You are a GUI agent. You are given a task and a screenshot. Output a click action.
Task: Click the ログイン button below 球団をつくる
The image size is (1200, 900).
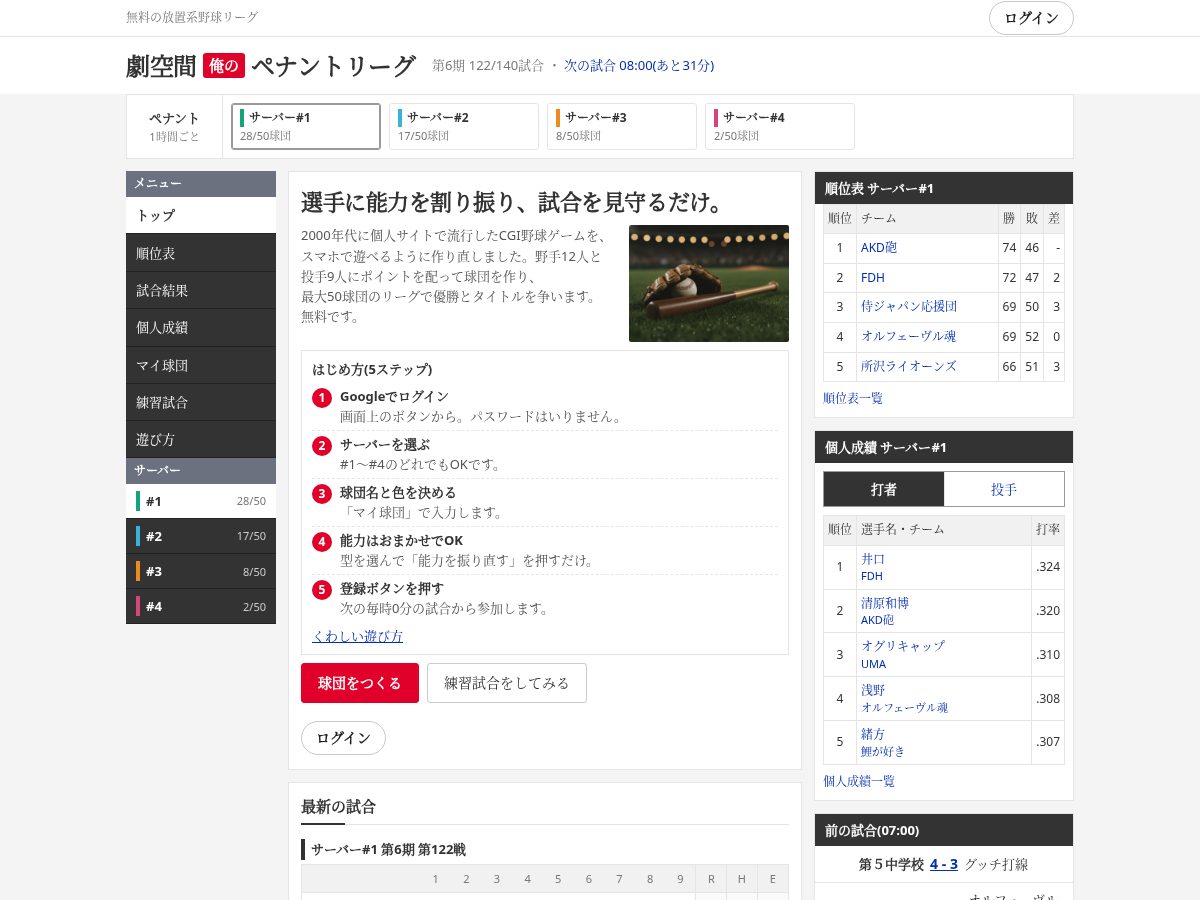click(343, 738)
